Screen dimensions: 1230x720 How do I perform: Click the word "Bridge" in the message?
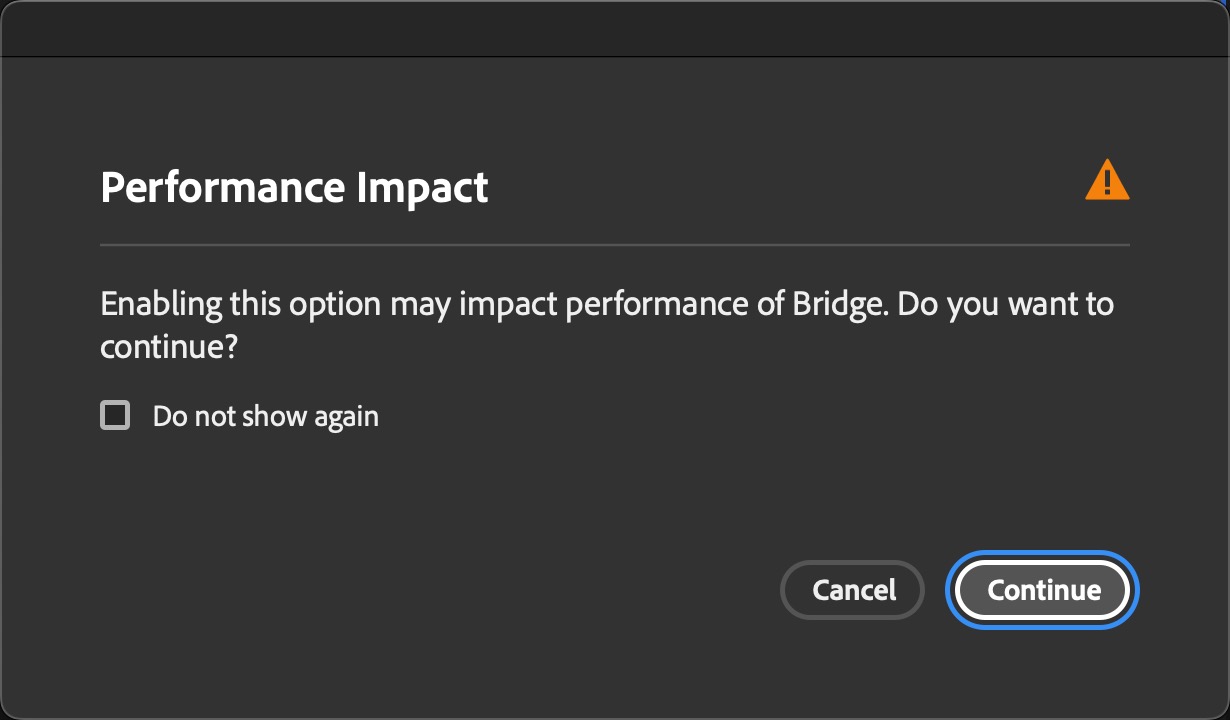(838, 303)
